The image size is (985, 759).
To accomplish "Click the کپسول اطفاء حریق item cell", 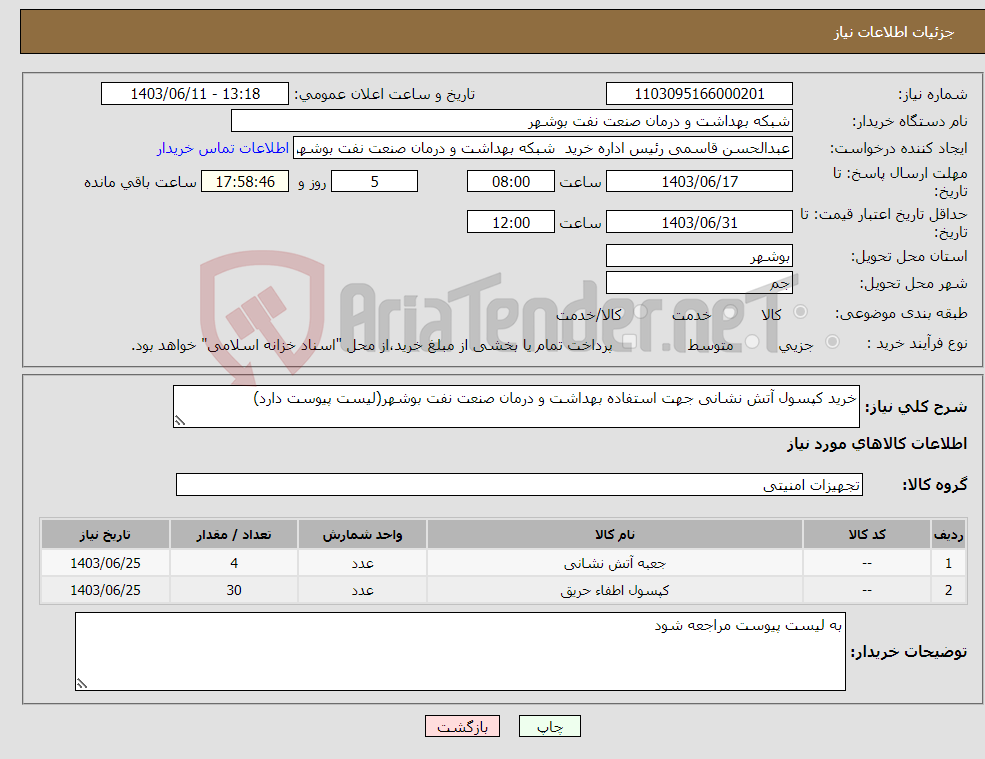I will pos(615,591).
